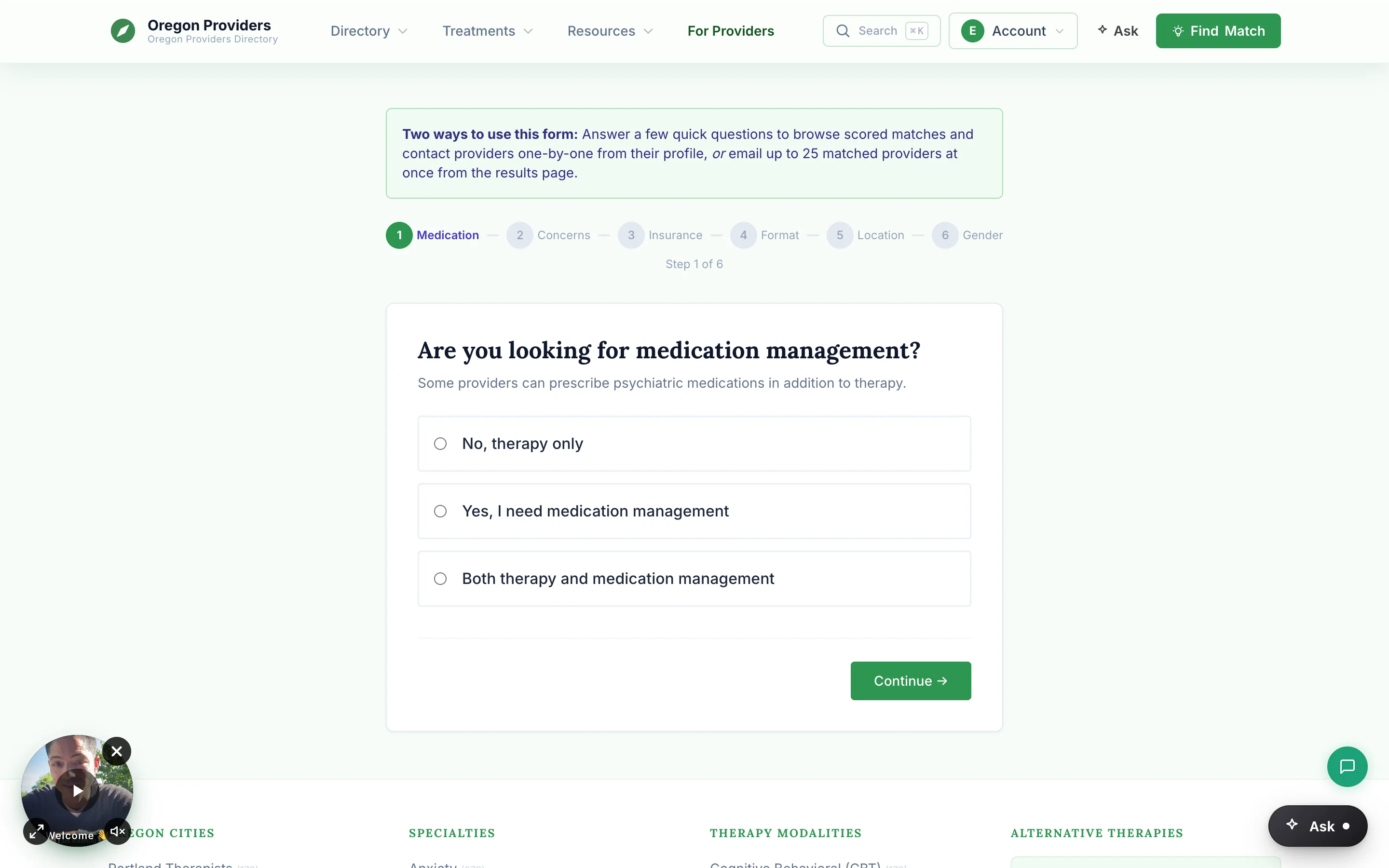Viewport: 1389px width, 868px height.
Task: Click the search magnifier icon
Action: 843,31
